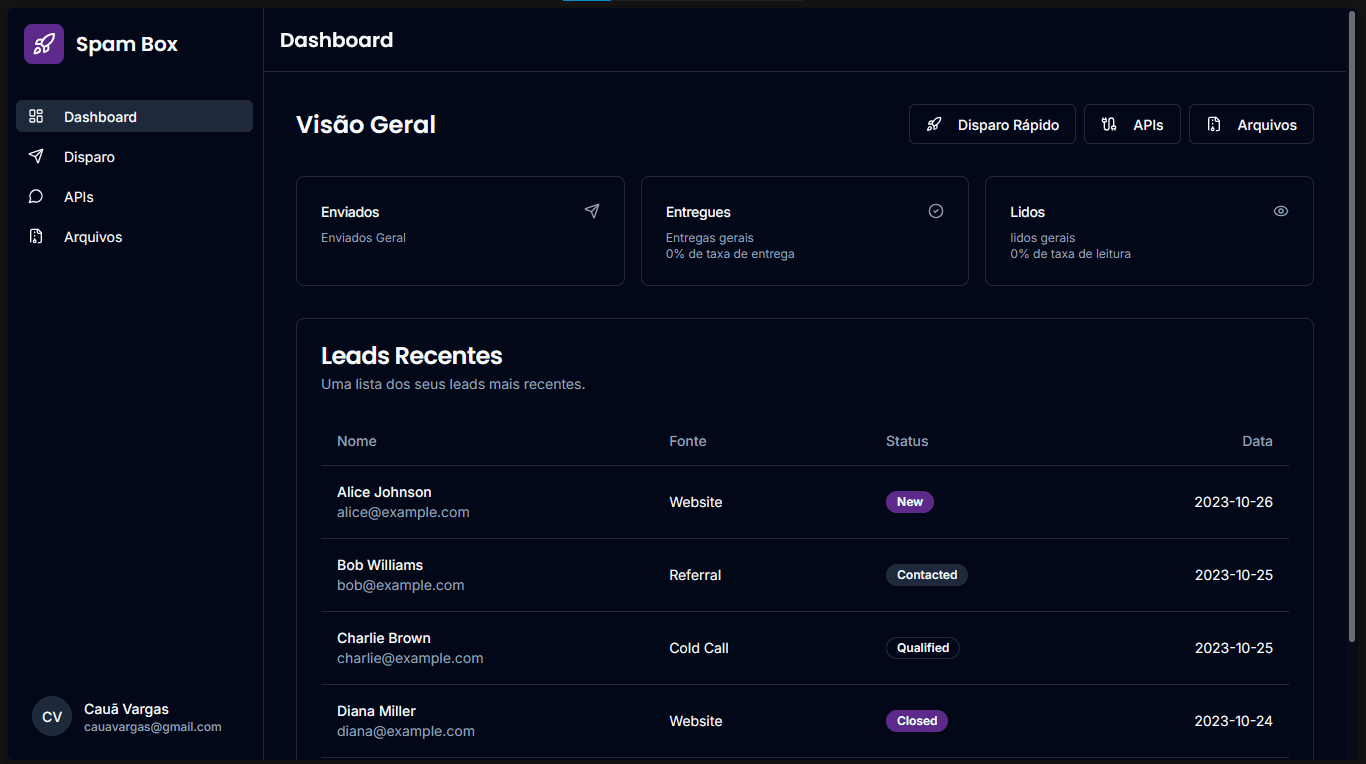Image resolution: width=1366 pixels, height=764 pixels.
Task: Click the eye icon on Lidos card
Action: coord(1281,211)
